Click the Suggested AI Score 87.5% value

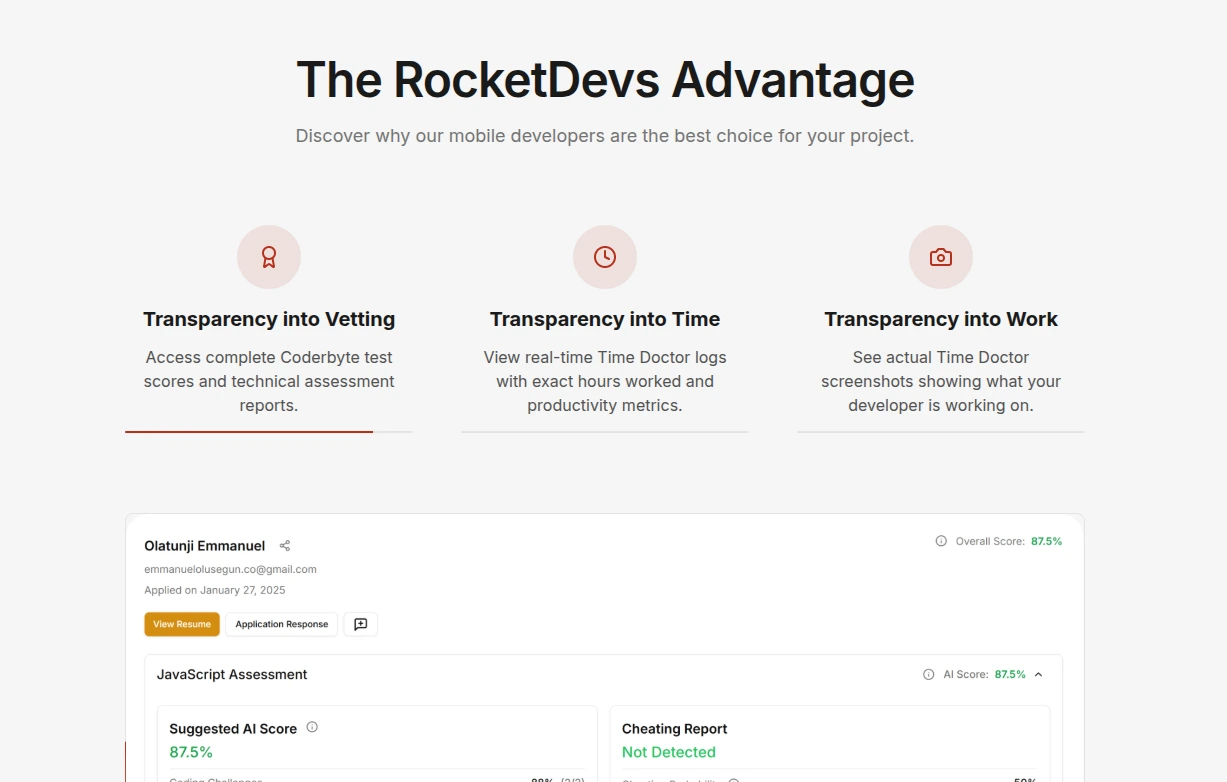point(191,752)
